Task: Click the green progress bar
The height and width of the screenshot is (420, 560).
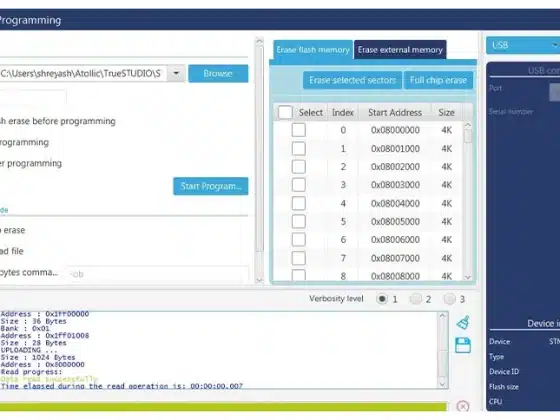Action: [x=223, y=406]
